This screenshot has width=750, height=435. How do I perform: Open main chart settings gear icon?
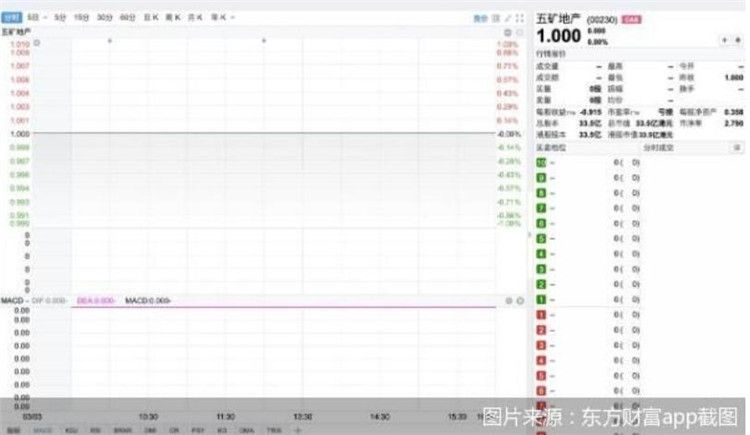[x=507, y=32]
